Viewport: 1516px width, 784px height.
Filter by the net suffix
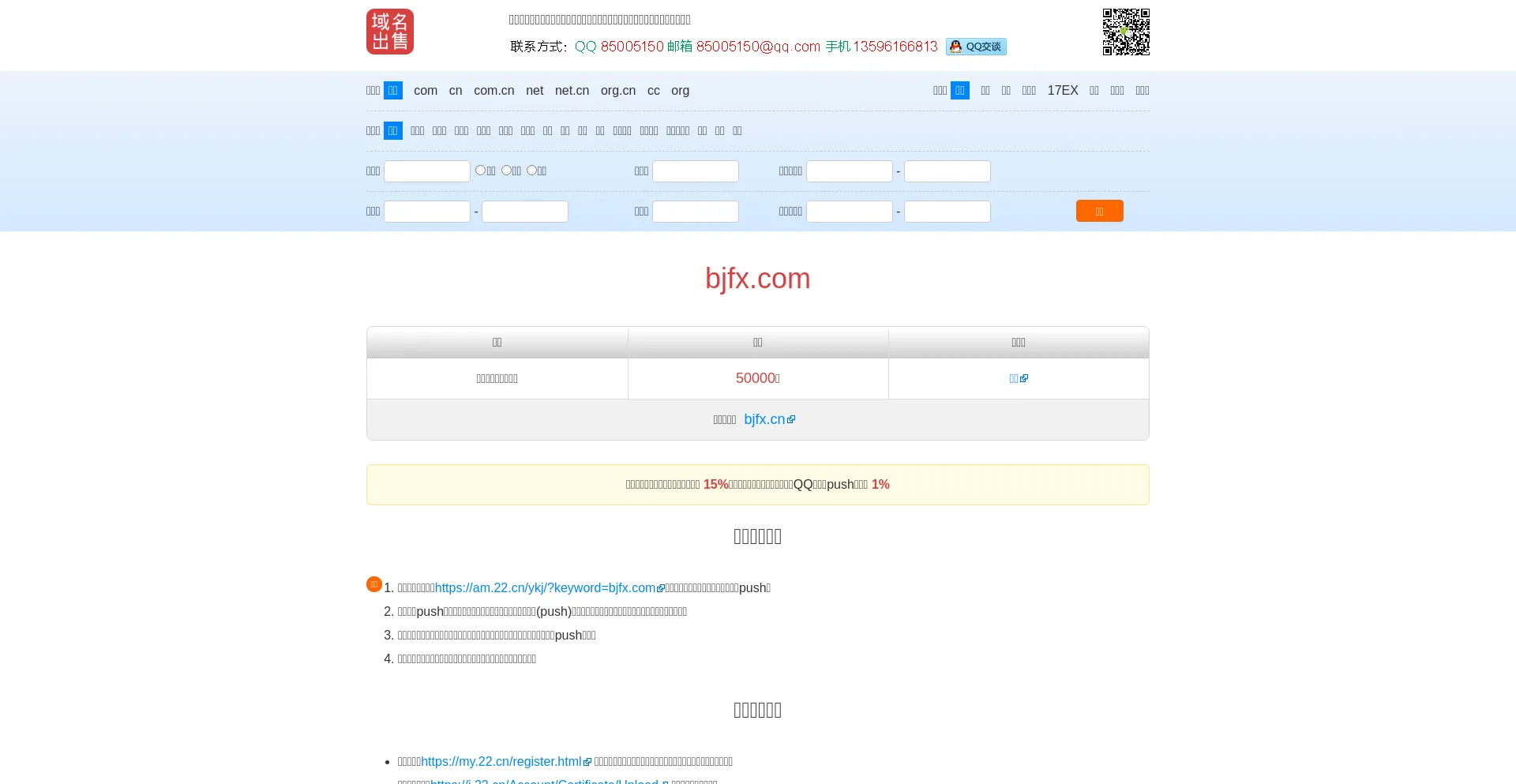coord(535,91)
